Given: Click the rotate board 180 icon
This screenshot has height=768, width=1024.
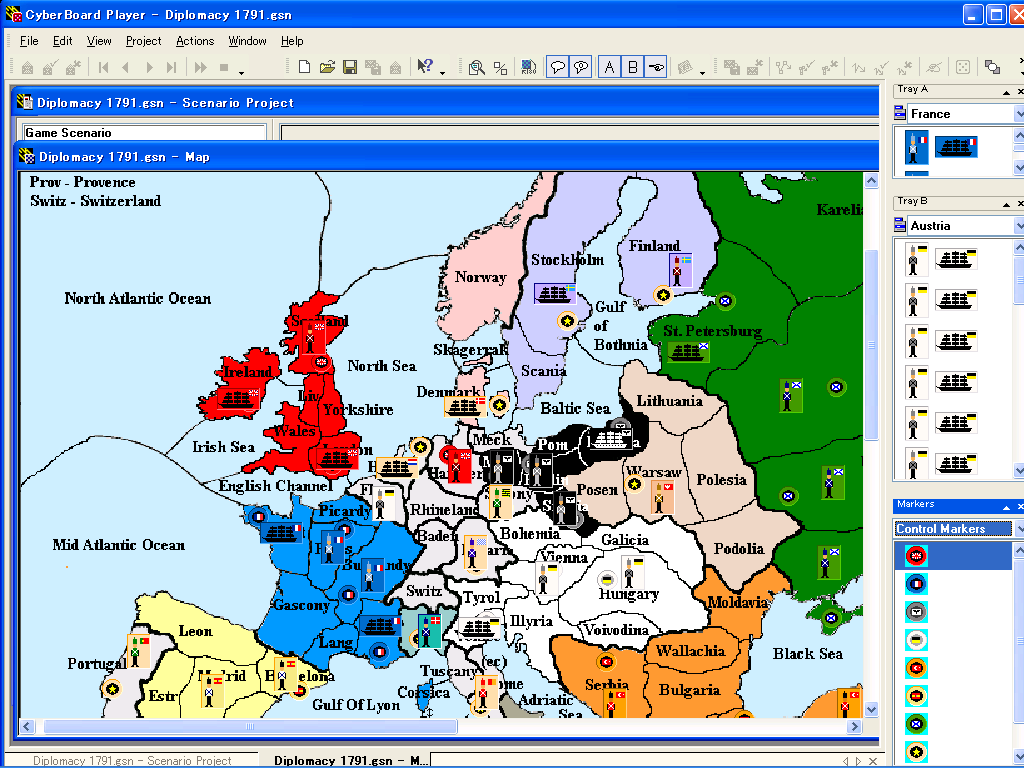Looking at the screenshot, I should coord(529,67).
